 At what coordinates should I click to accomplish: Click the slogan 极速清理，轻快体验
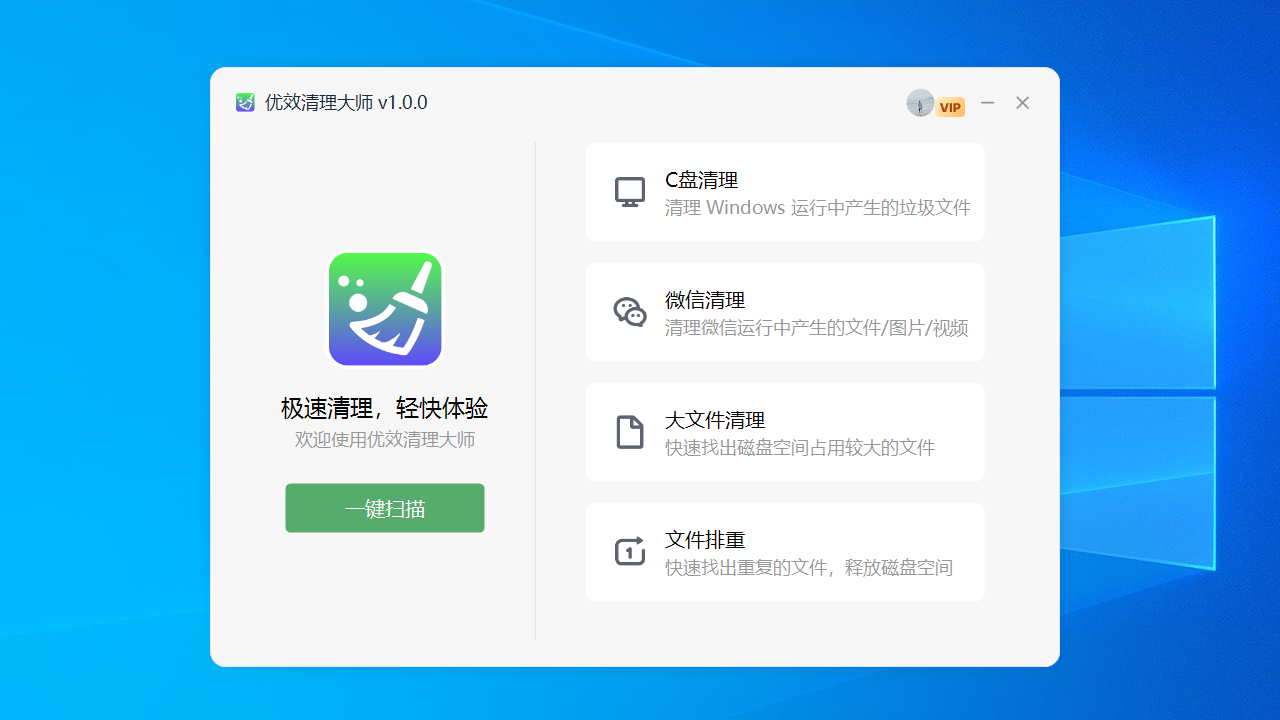[x=384, y=408]
